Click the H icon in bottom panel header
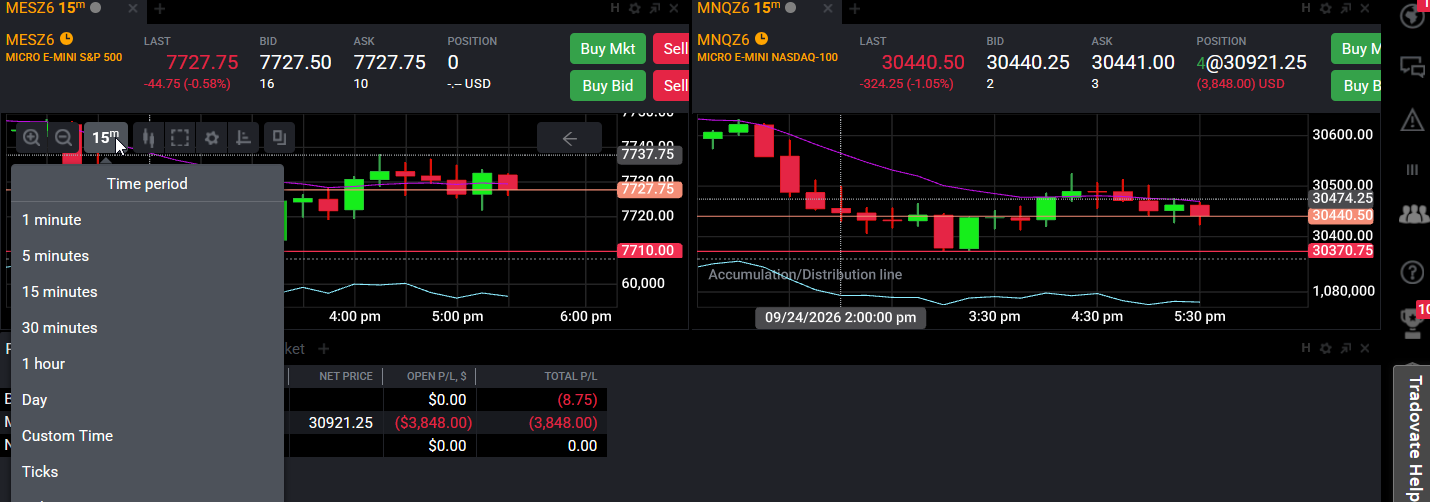This screenshot has width=1430, height=502. pos(1307,348)
